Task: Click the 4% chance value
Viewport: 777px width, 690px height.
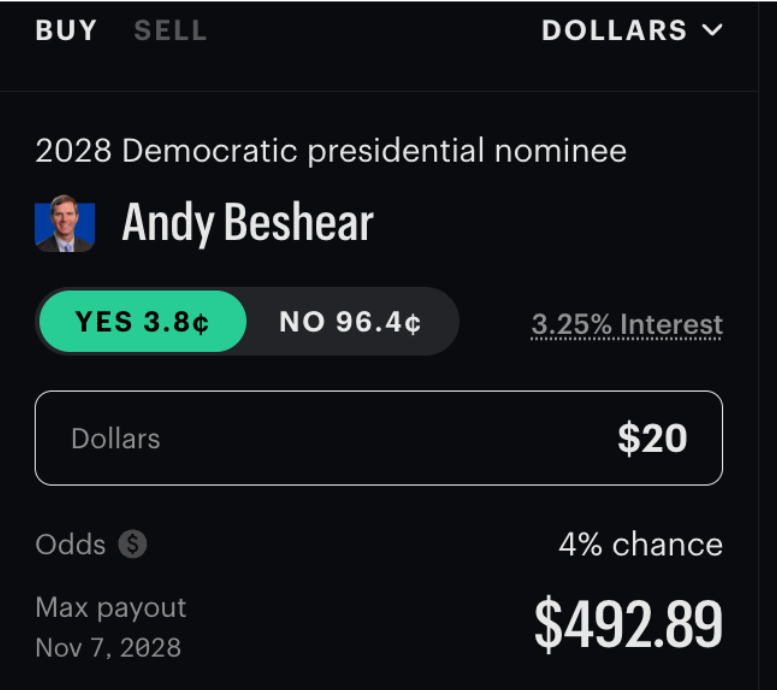Action: pos(641,544)
